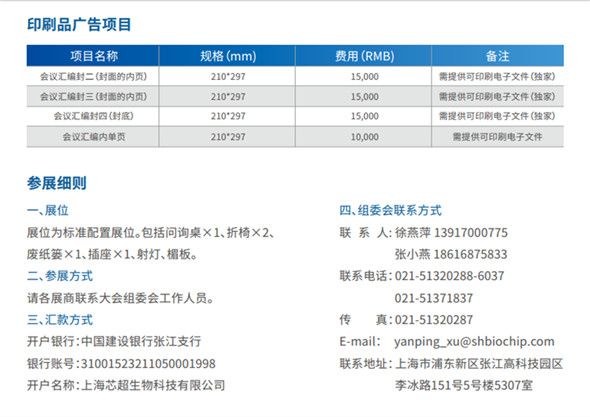Viewport: 590px width, 417px height.
Task: Click the telephone number 021-51371837
Action: coord(433,298)
